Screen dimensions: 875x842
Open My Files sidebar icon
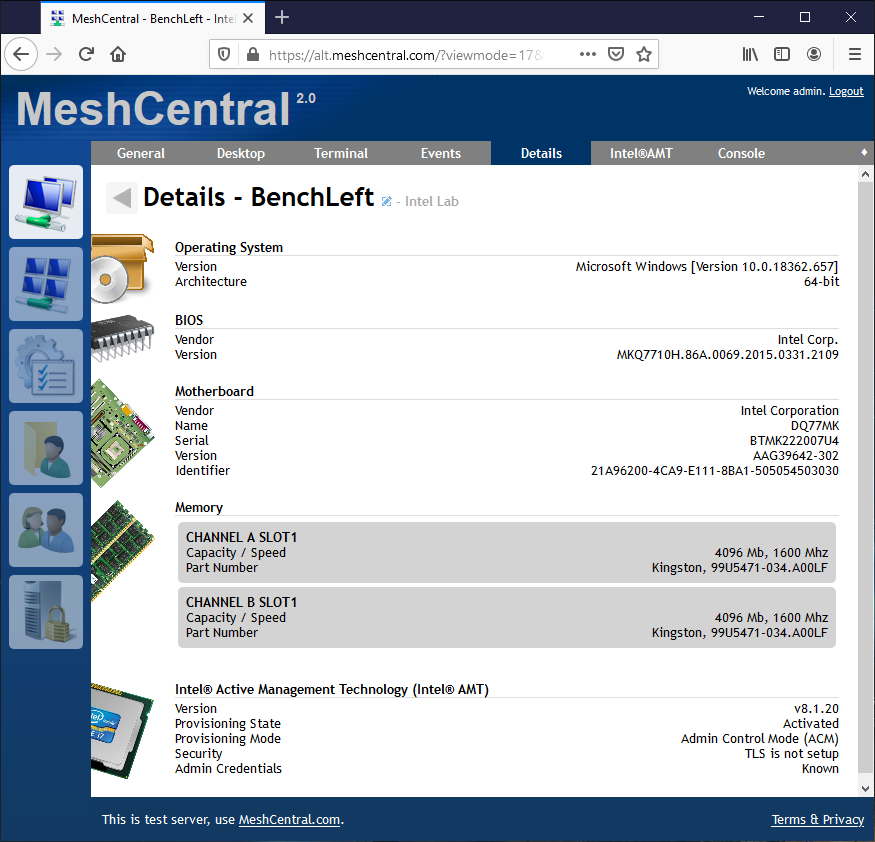coord(46,448)
